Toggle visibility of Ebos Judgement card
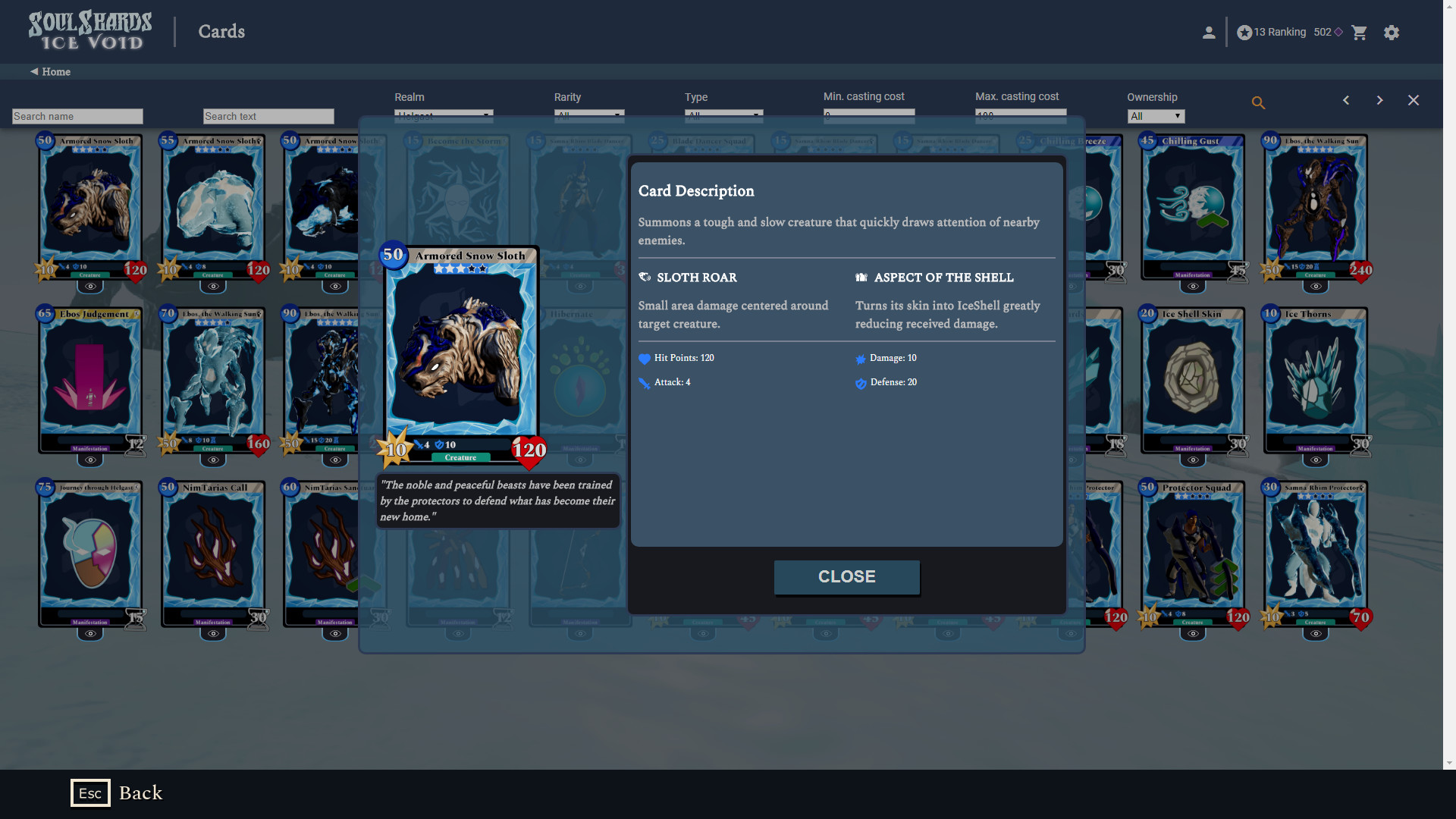 point(90,459)
